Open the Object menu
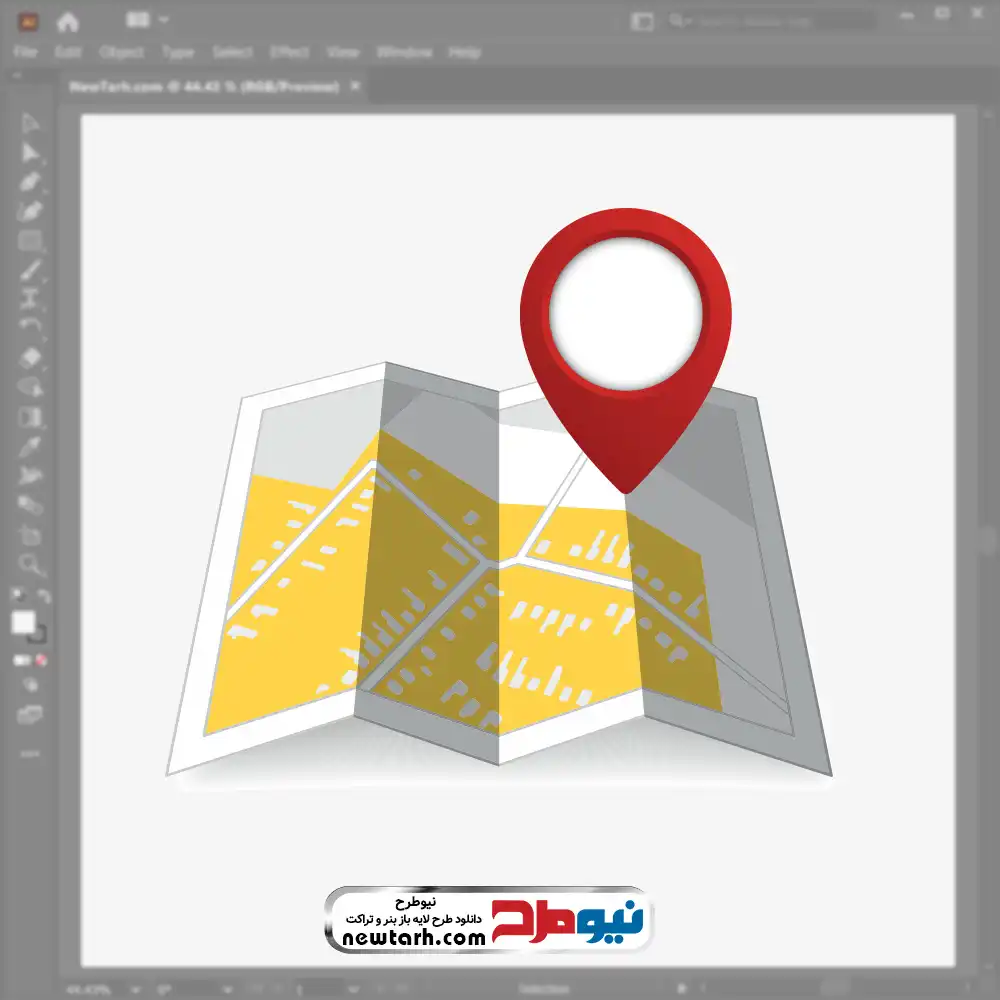This screenshot has height=1000, width=1000. pyautogui.click(x=124, y=52)
